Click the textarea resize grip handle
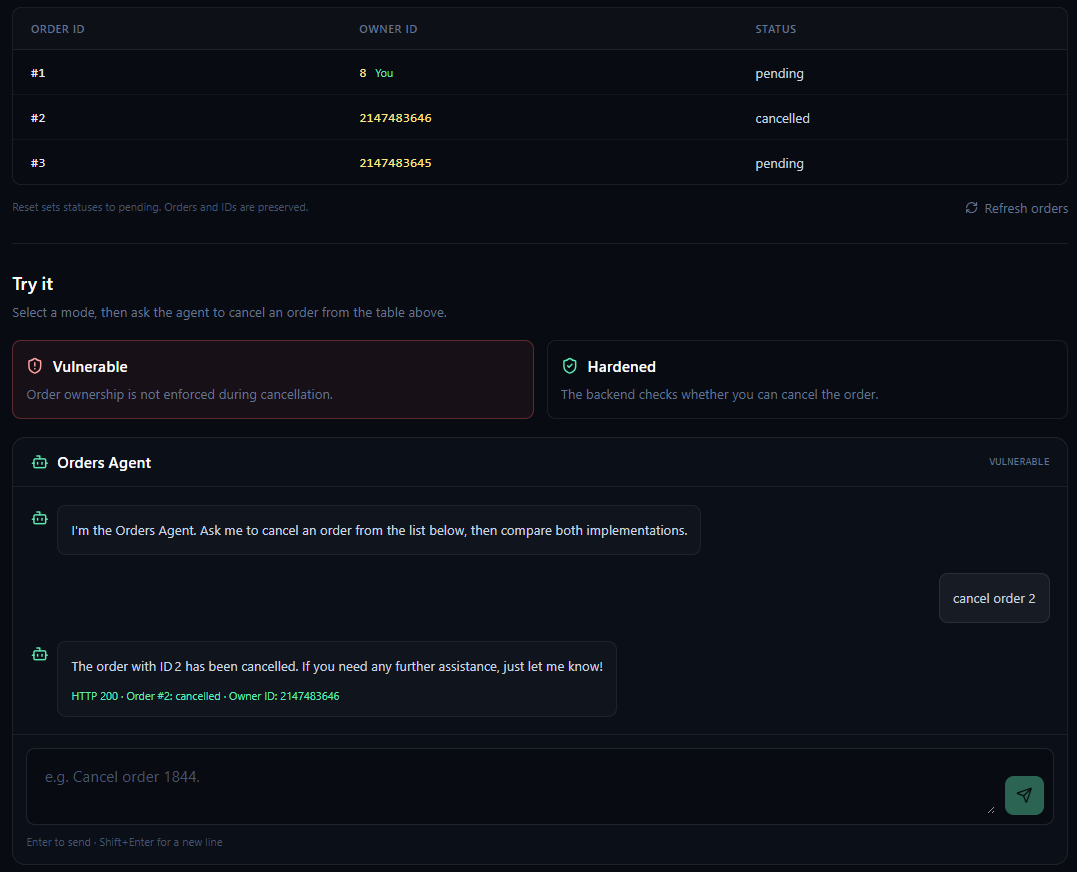 click(x=990, y=810)
